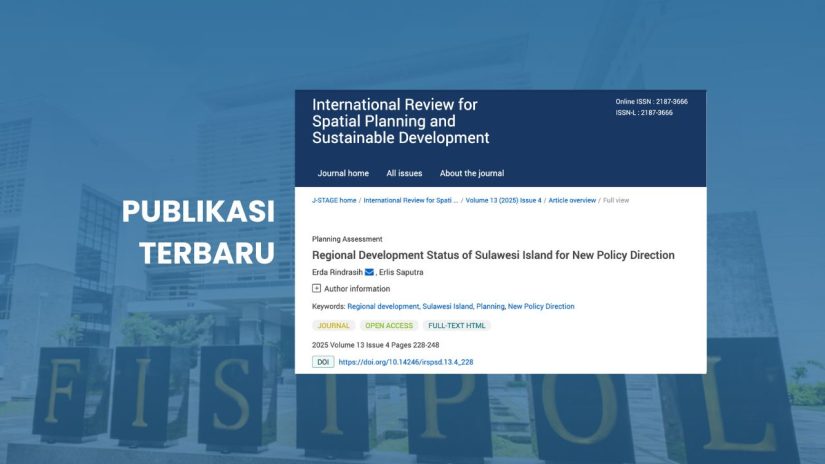Select the Planning keyword link
825x464 pixels.
tap(490, 306)
